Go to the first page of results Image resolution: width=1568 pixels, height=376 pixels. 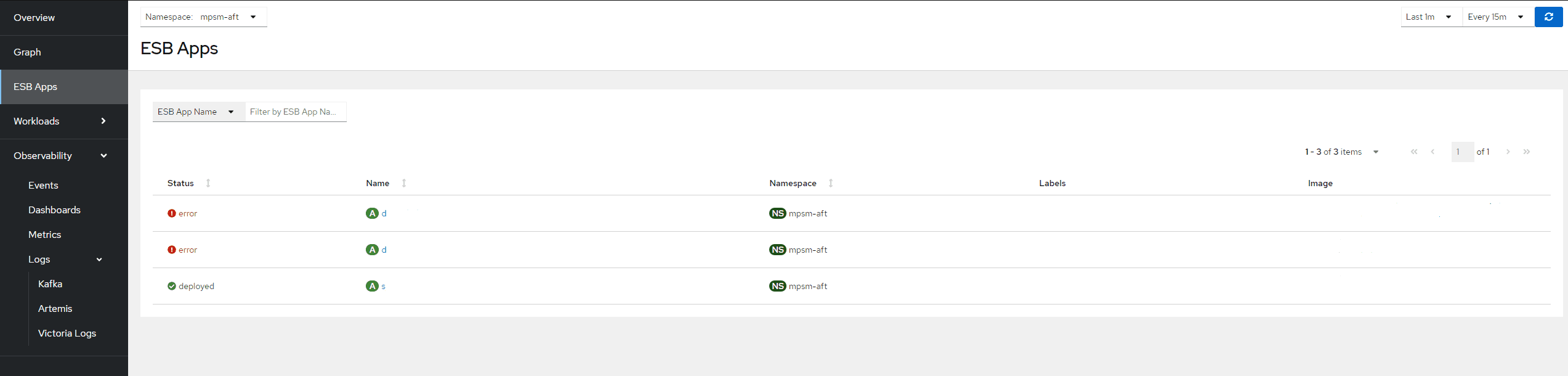[1414, 152]
